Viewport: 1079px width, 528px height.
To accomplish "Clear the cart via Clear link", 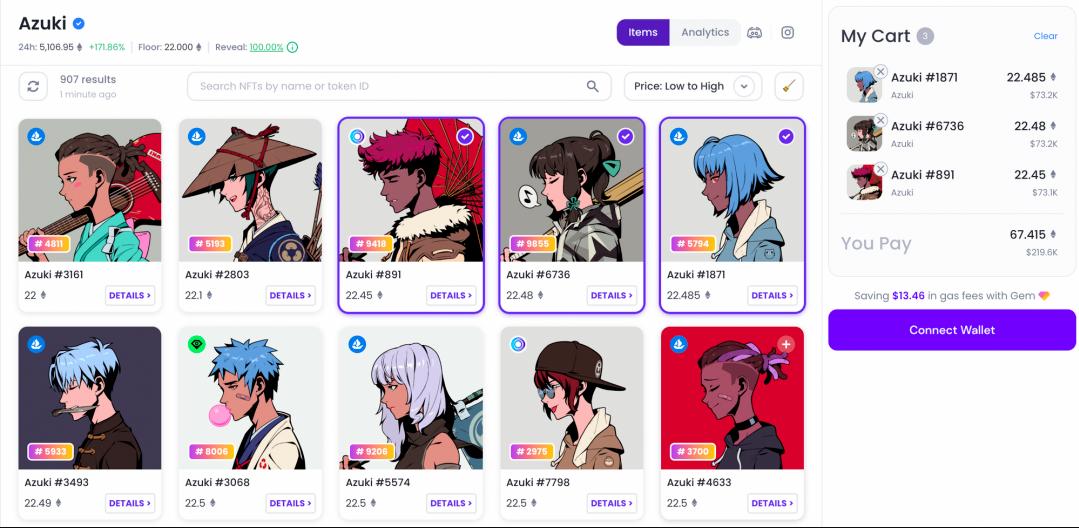I will coord(1045,36).
